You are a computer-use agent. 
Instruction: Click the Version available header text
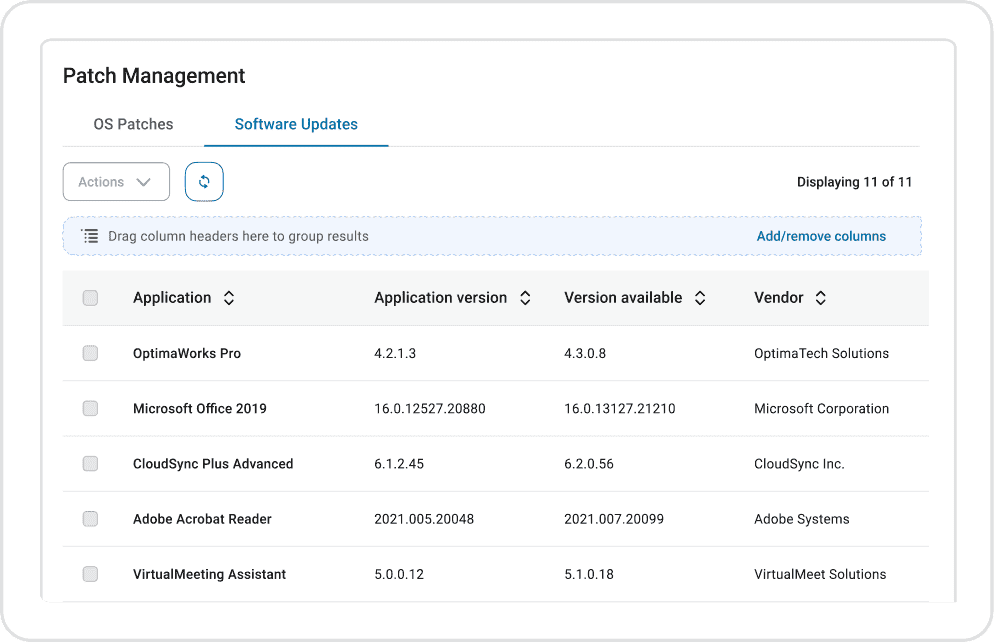click(x=623, y=298)
